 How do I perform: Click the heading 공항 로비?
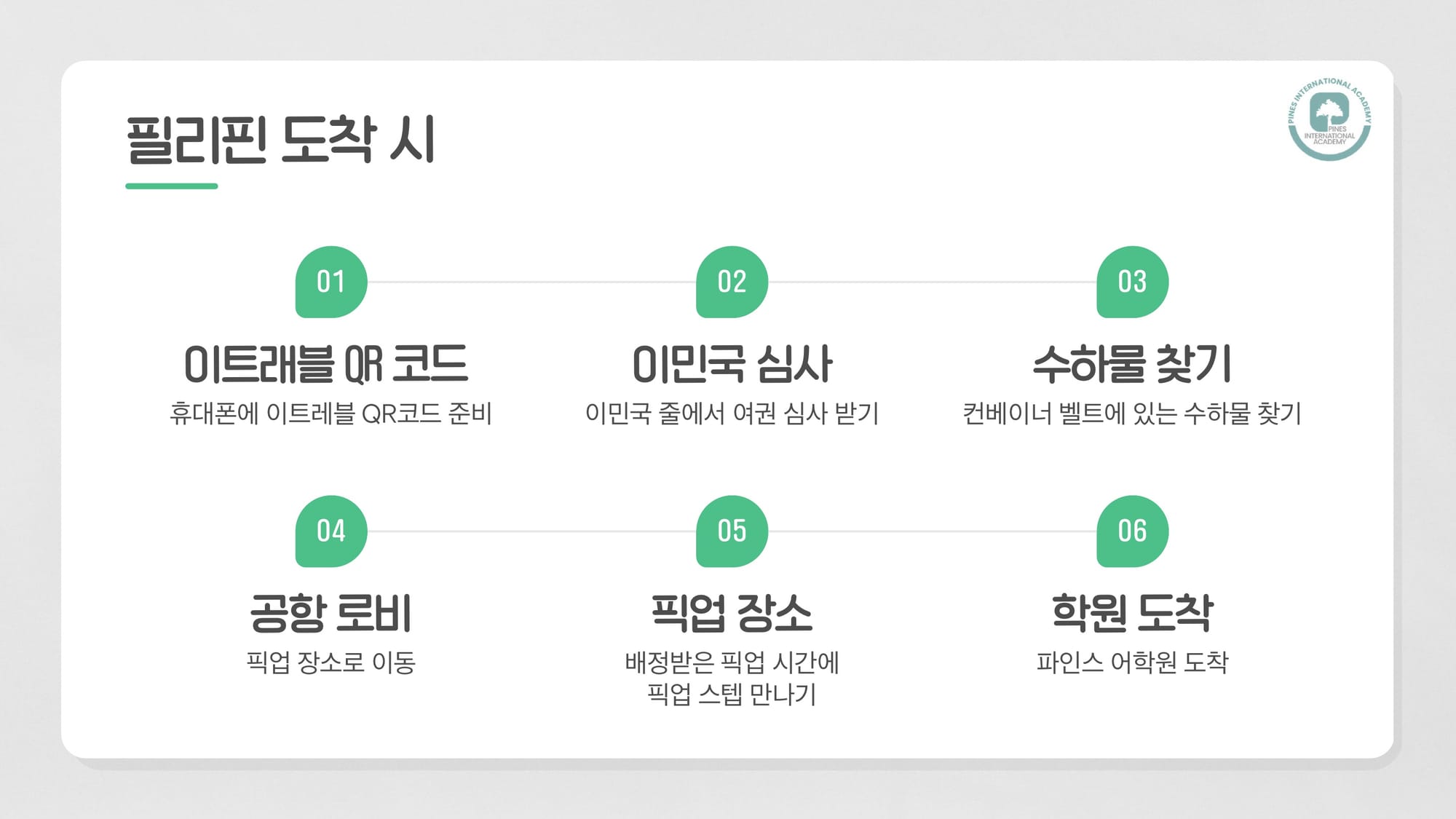(x=331, y=613)
